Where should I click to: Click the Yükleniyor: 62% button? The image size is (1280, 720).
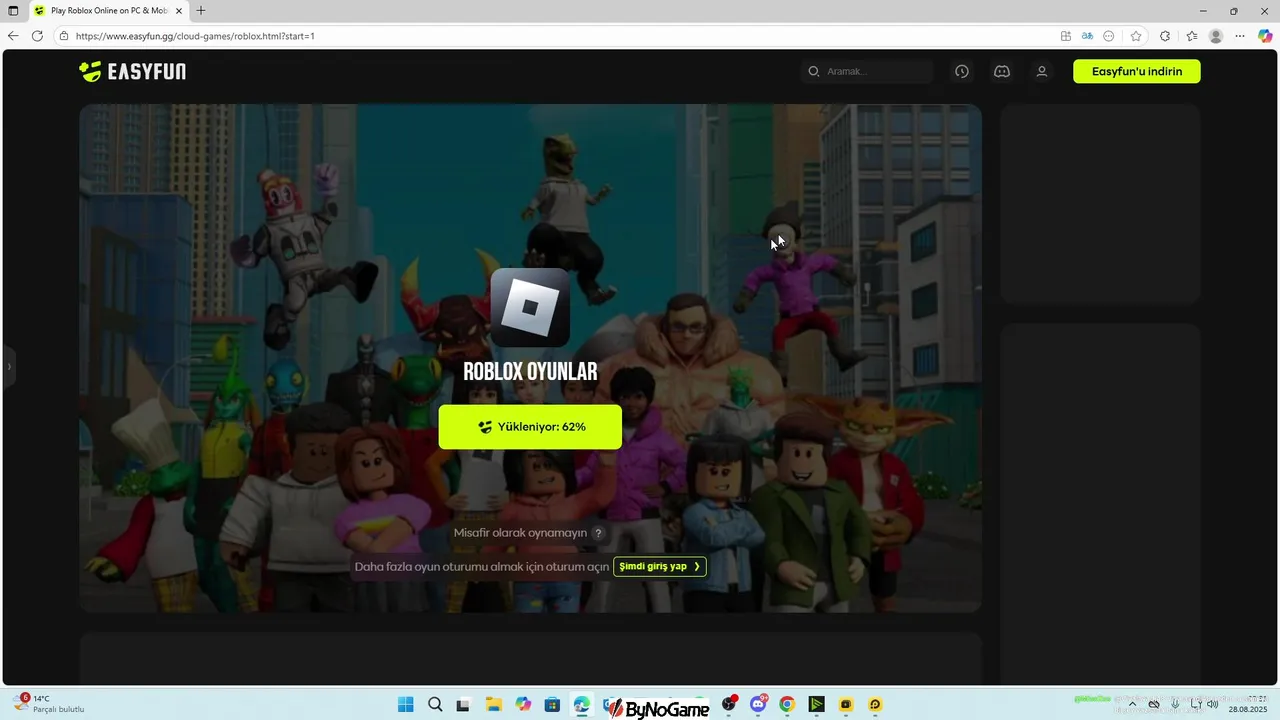tap(530, 427)
